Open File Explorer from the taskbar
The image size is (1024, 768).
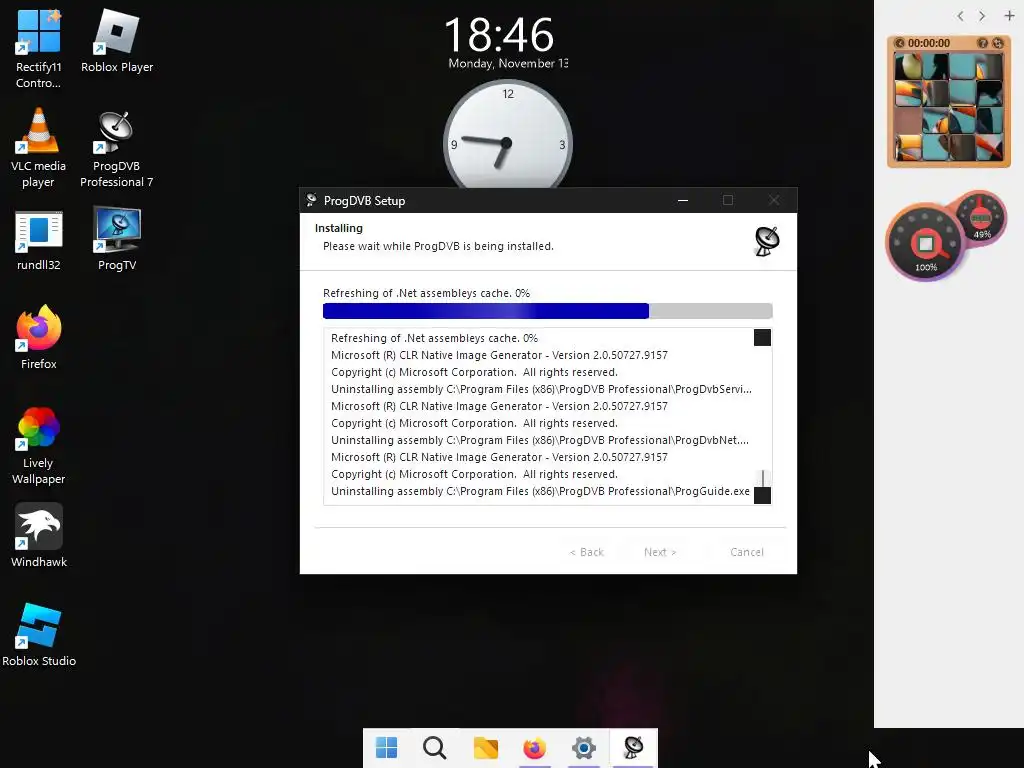[485, 748]
